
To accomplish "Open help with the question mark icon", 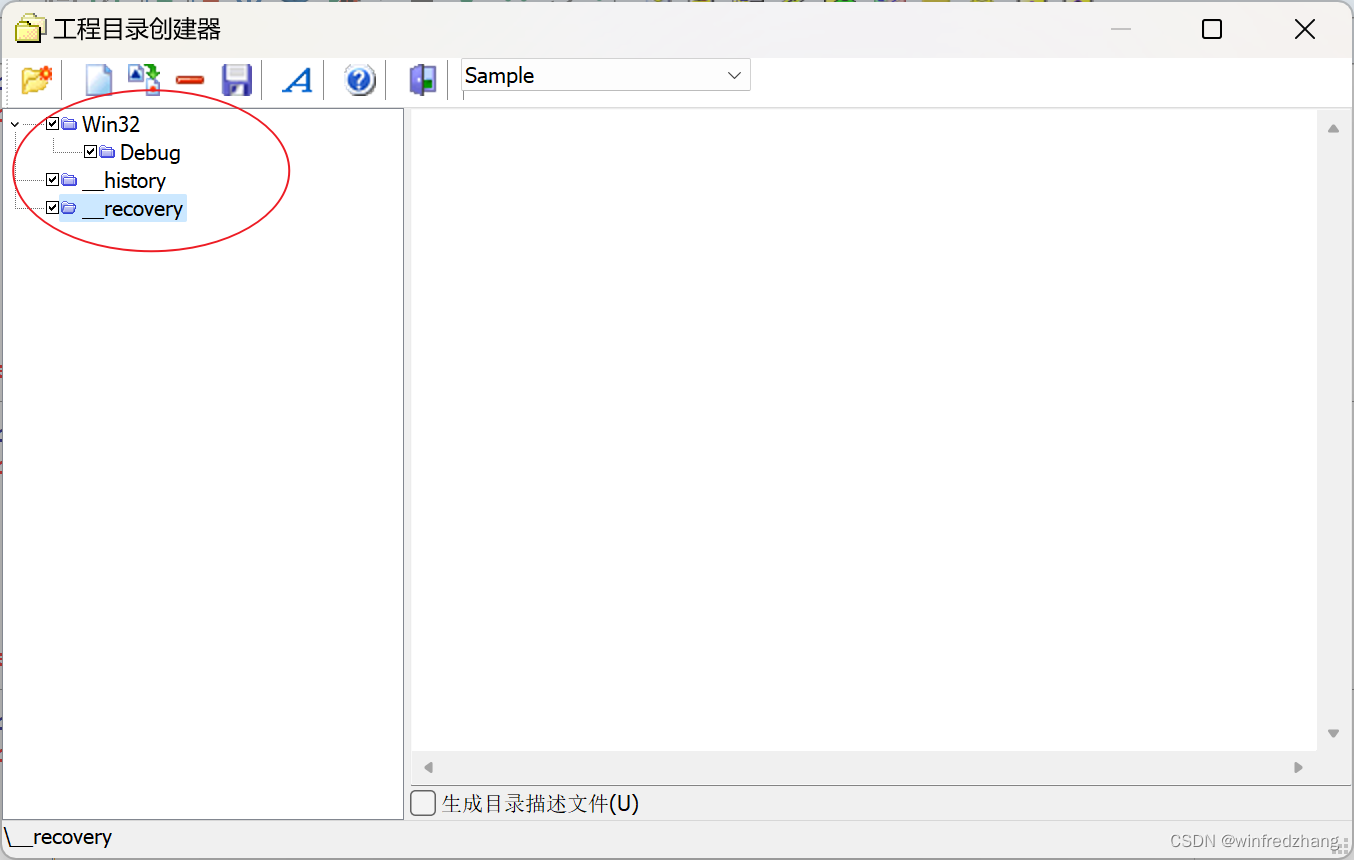I will (x=360, y=79).
